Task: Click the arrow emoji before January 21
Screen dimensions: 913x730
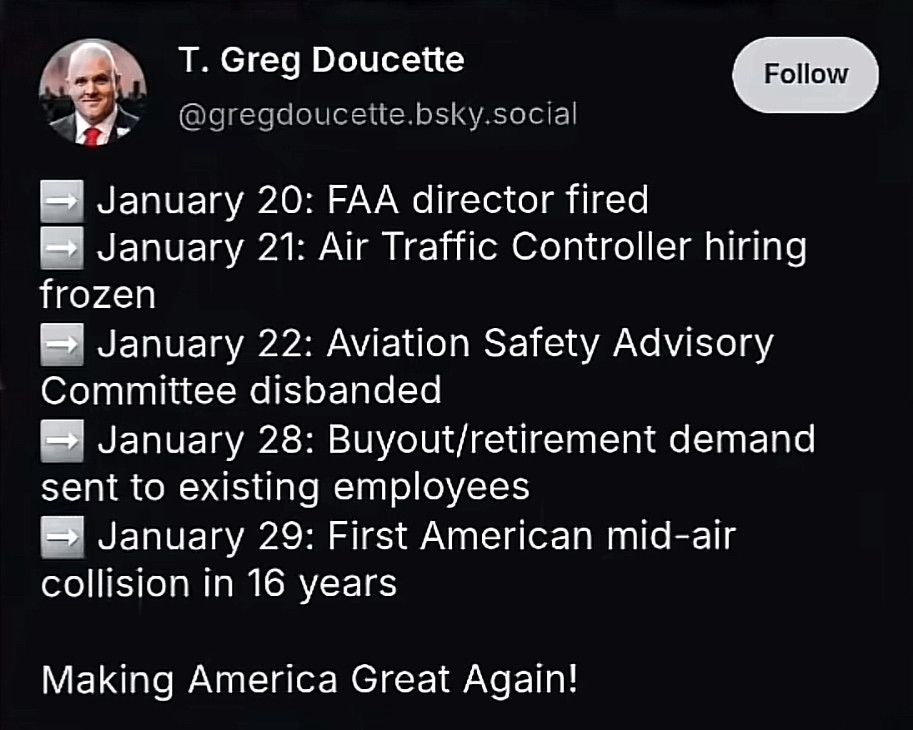Action: (62, 248)
